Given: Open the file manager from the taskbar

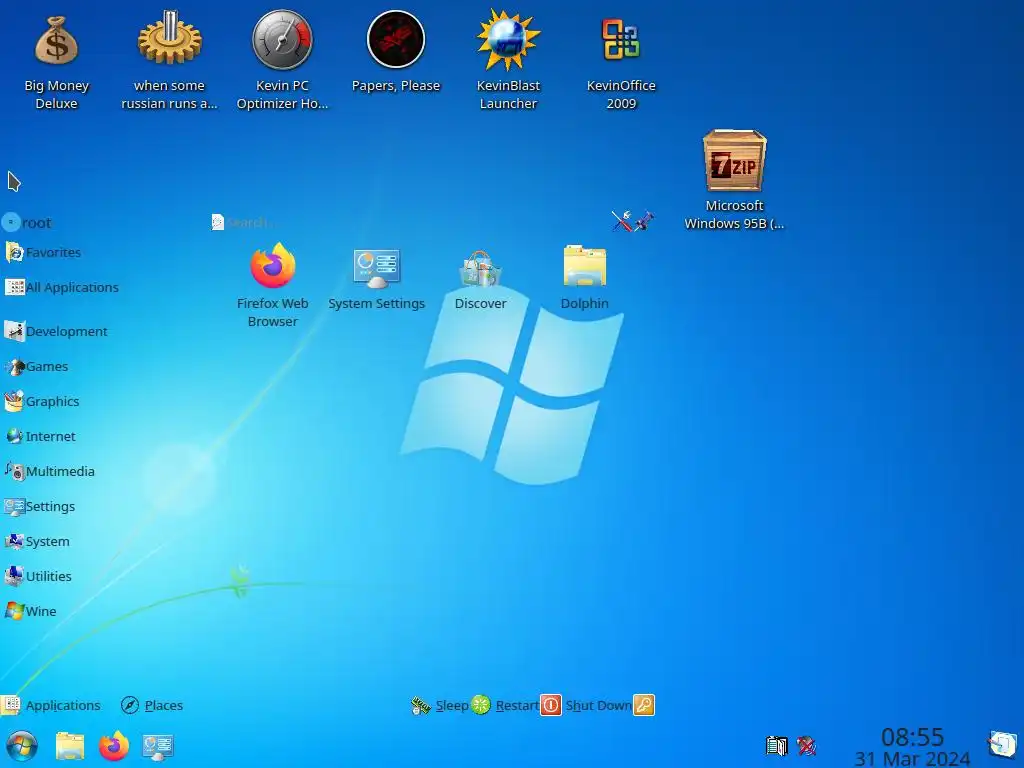Looking at the screenshot, I should pyautogui.click(x=70, y=746).
